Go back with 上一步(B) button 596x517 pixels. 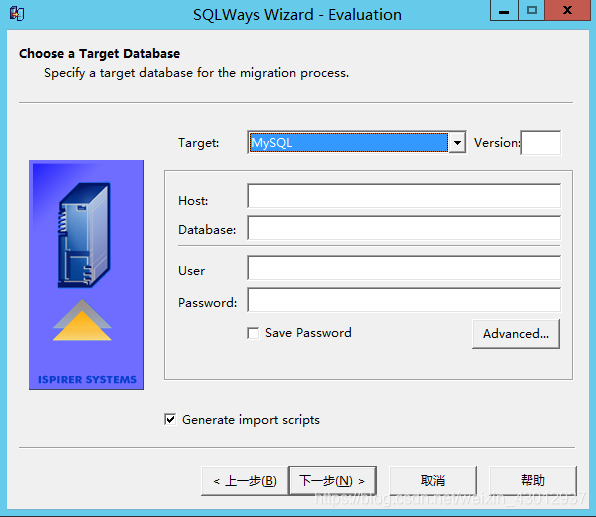click(245, 481)
